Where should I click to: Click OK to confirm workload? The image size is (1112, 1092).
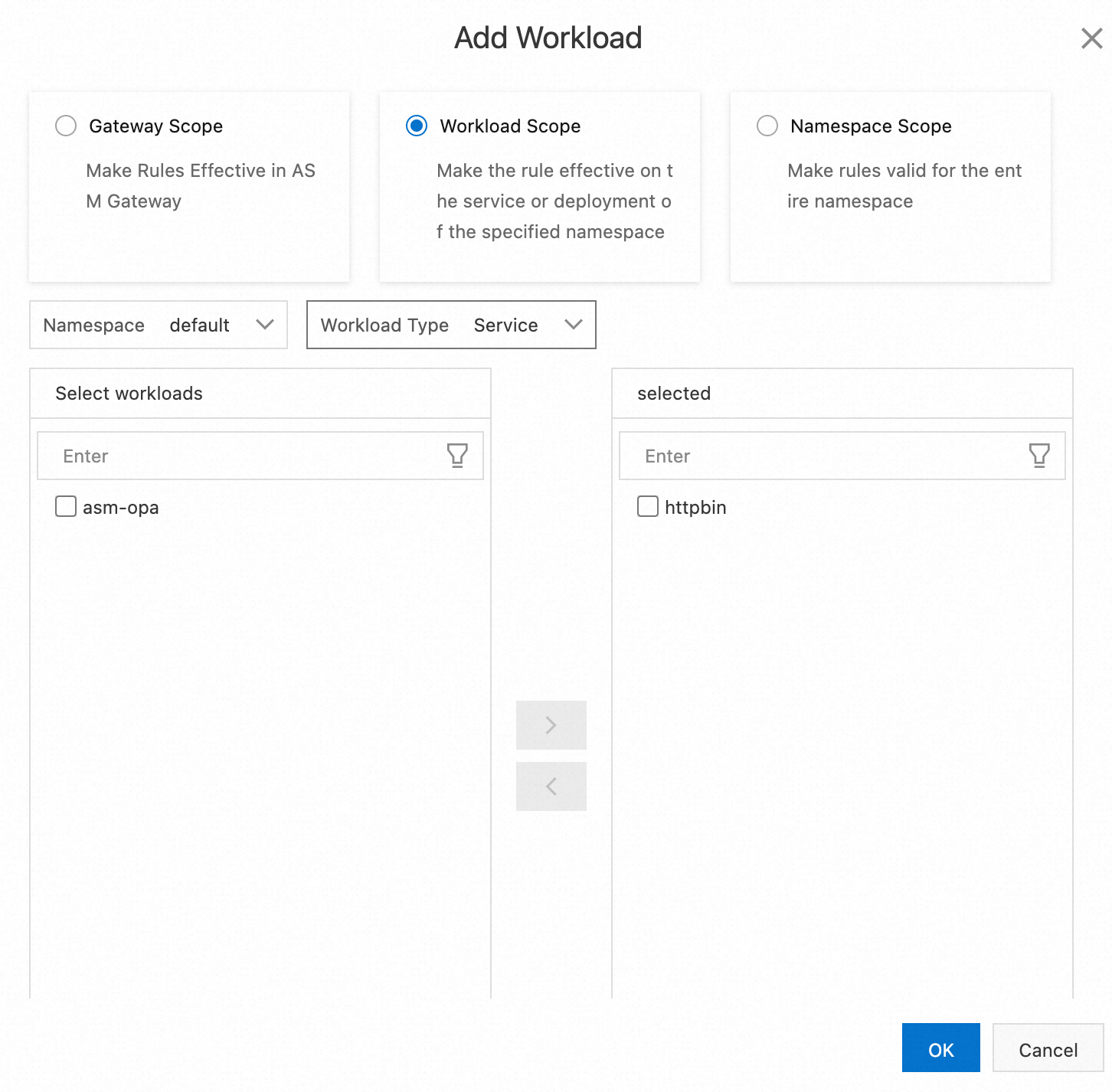[x=941, y=1048]
